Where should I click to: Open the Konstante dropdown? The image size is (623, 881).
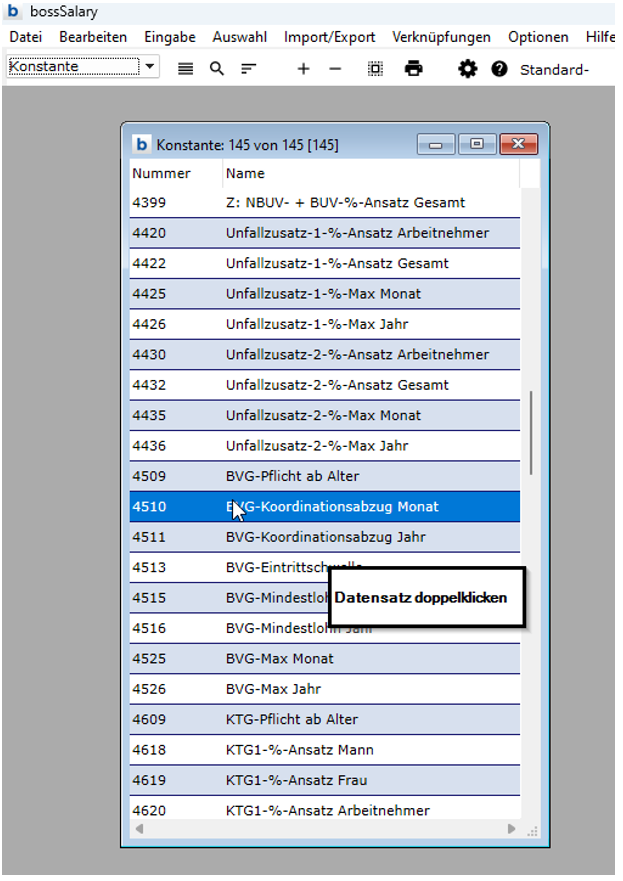coord(150,67)
